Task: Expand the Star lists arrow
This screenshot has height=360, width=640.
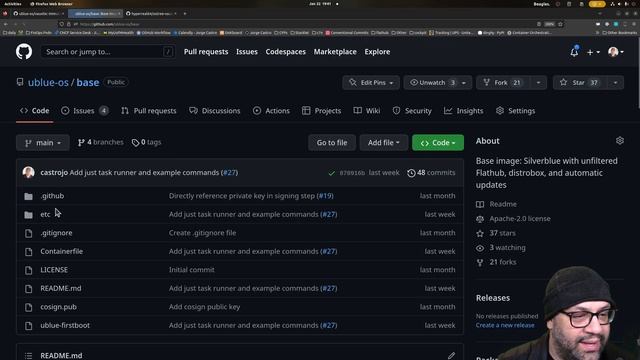Action: tap(615, 82)
